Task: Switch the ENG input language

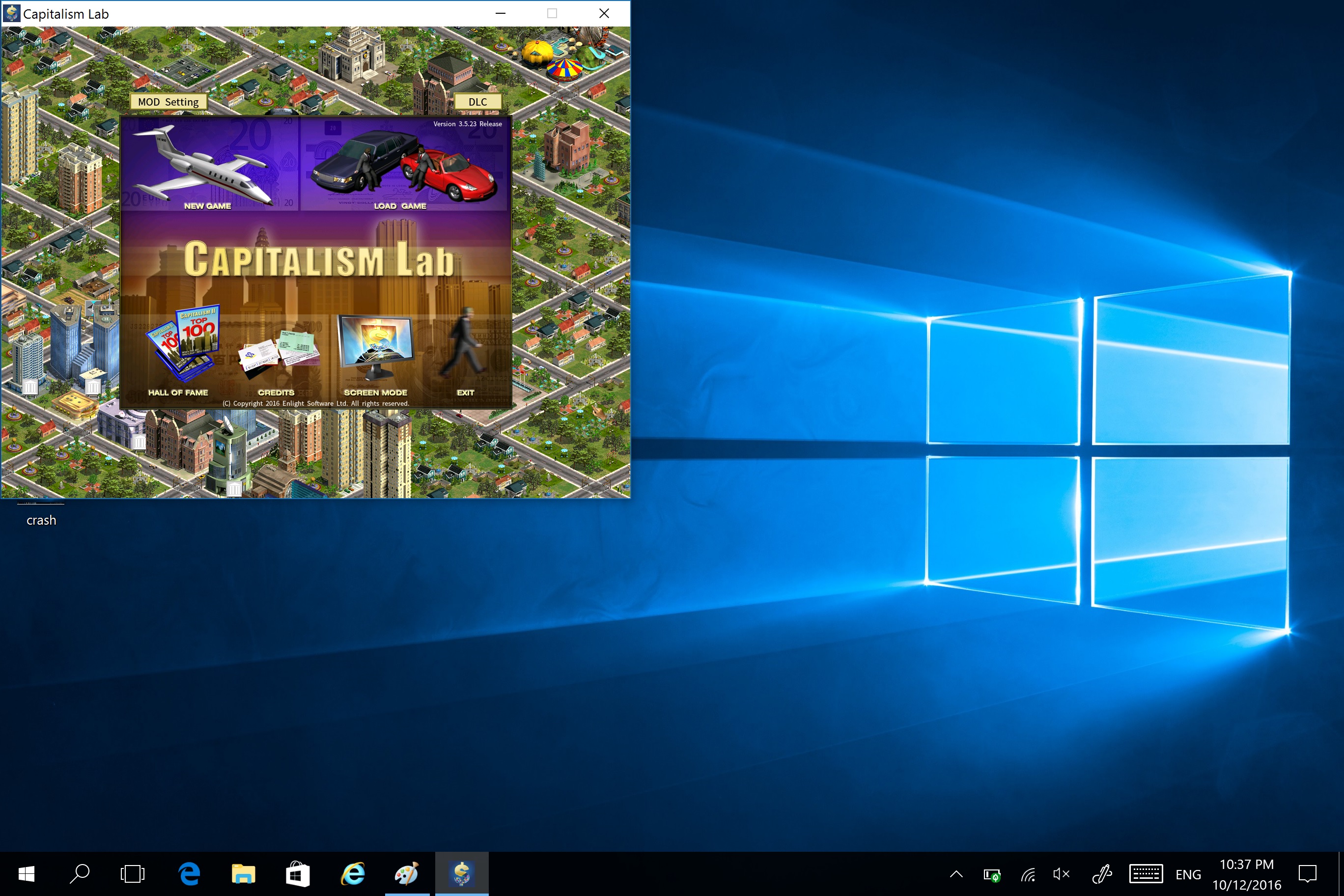Action: pos(1188,874)
